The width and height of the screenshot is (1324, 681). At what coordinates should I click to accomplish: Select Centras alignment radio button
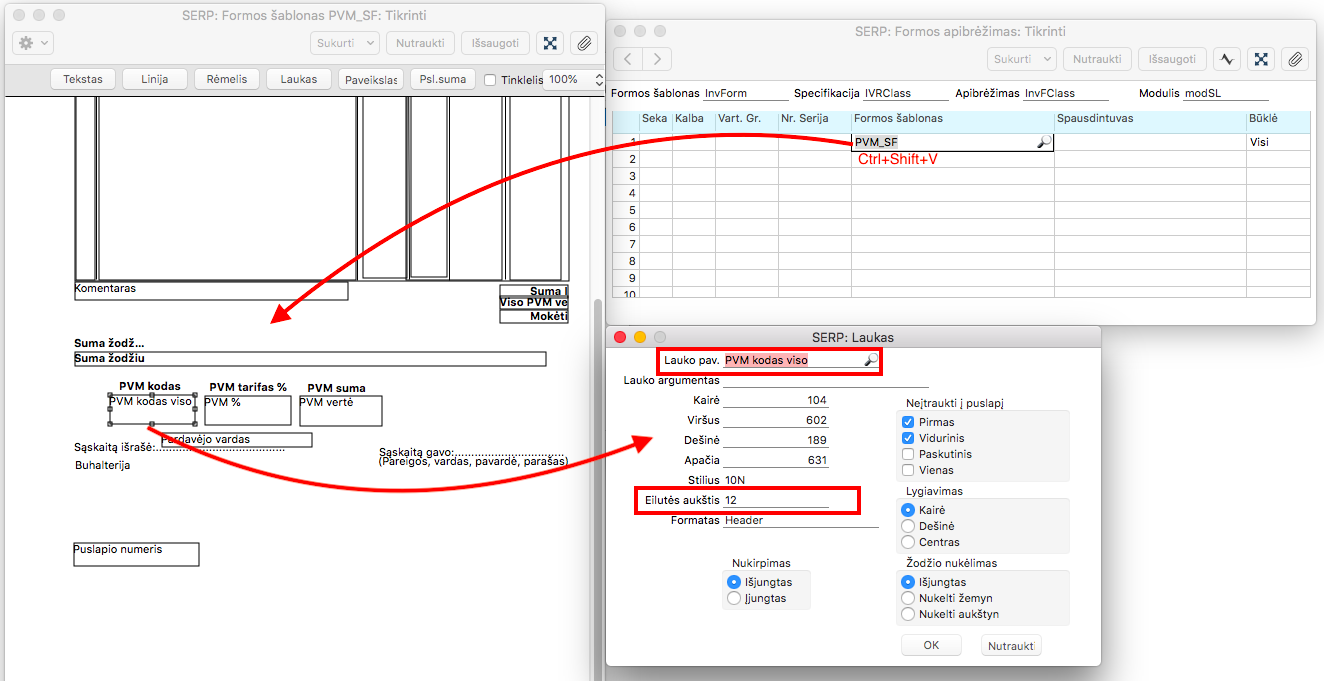pos(909,542)
